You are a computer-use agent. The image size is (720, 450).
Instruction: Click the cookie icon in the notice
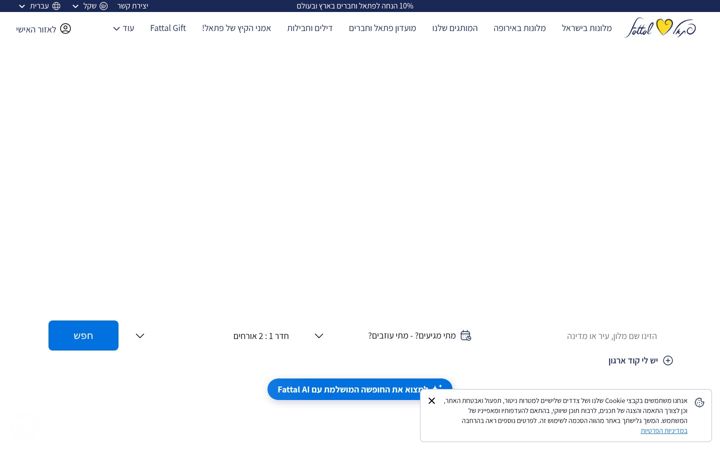tap(699, 403)
